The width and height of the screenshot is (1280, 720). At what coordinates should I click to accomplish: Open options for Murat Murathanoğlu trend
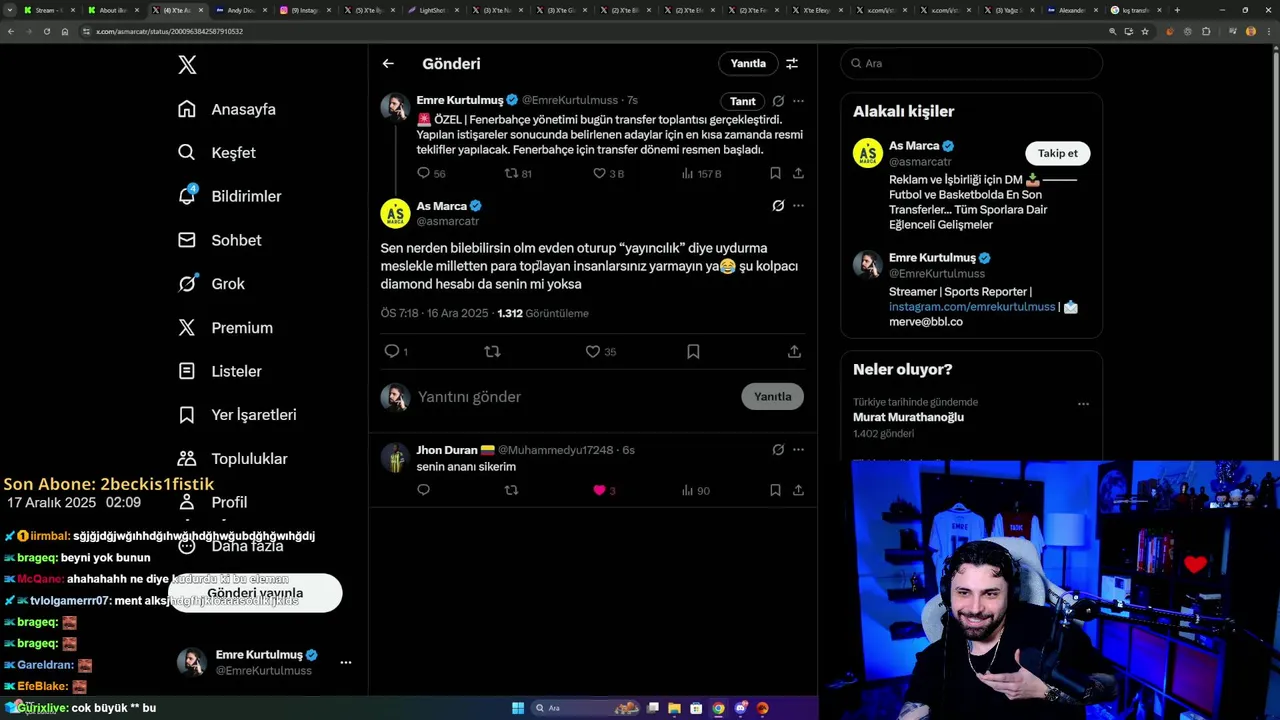click(1083, 404)
